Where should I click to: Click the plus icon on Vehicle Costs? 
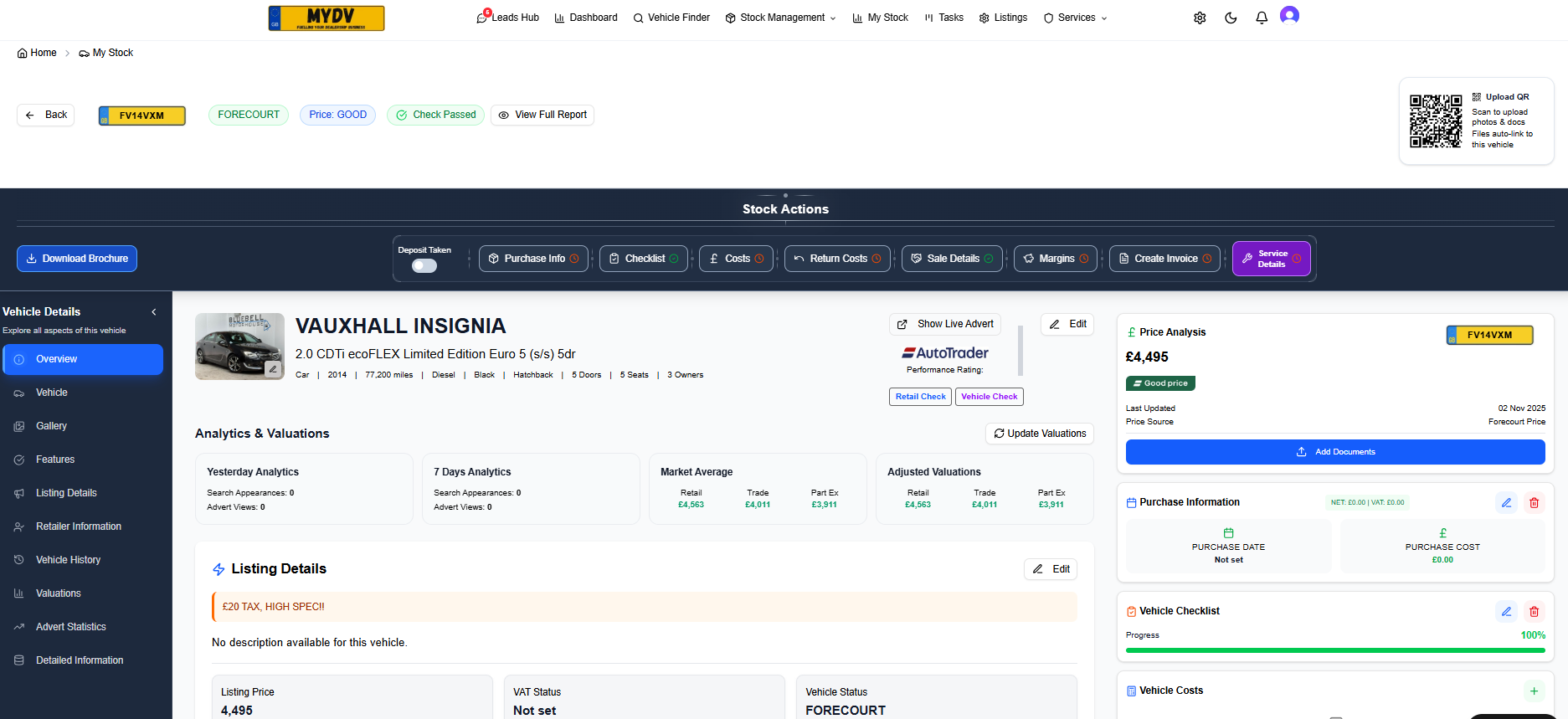coord(1534,691)
